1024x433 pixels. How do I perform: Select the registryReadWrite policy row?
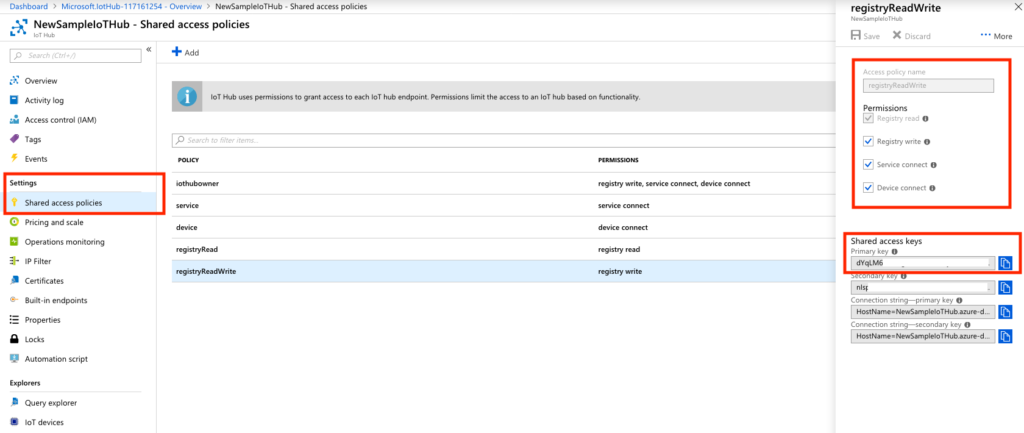(503, 272)
